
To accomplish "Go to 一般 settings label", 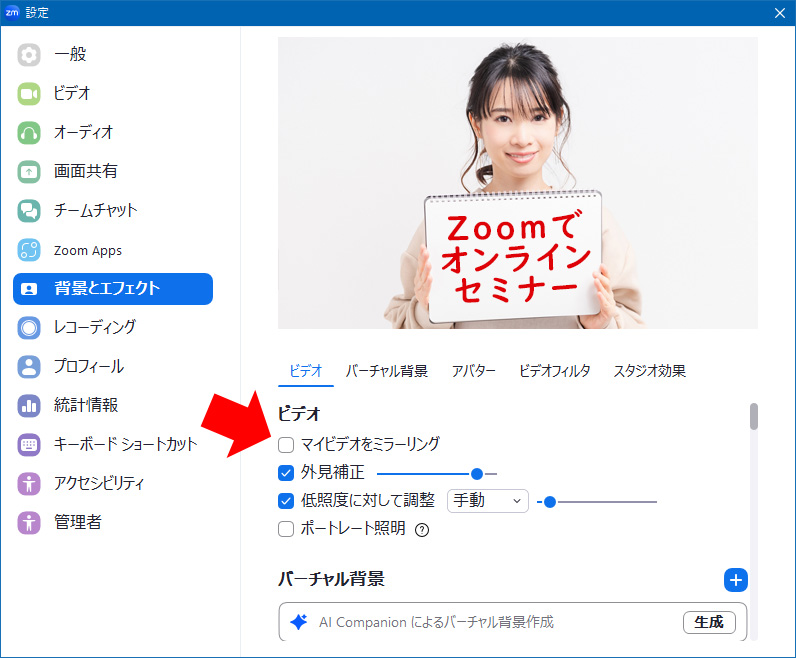I will pyautogui.click(x=71, y=54).
